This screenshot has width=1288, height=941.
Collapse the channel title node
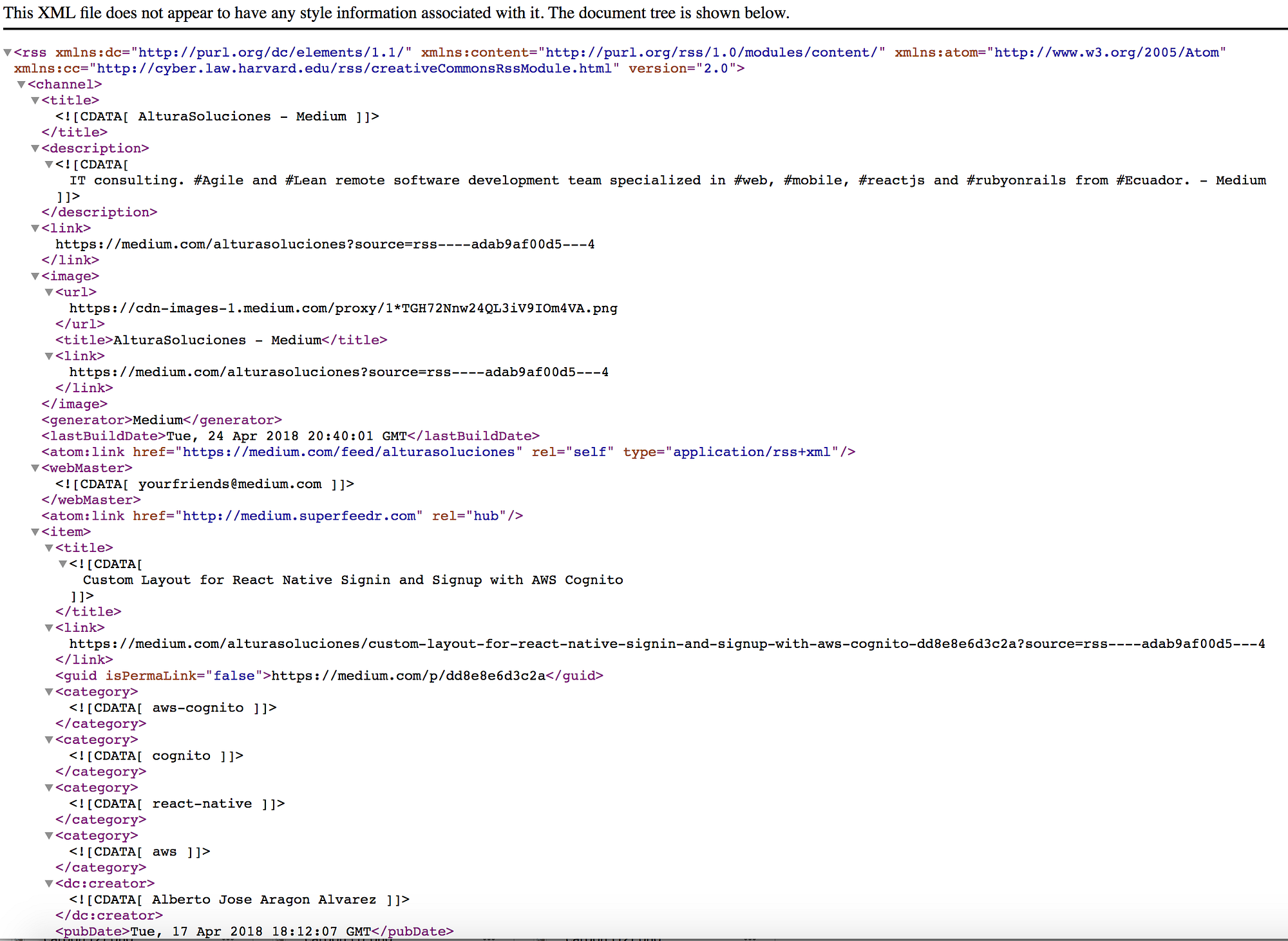pos(35,100)
